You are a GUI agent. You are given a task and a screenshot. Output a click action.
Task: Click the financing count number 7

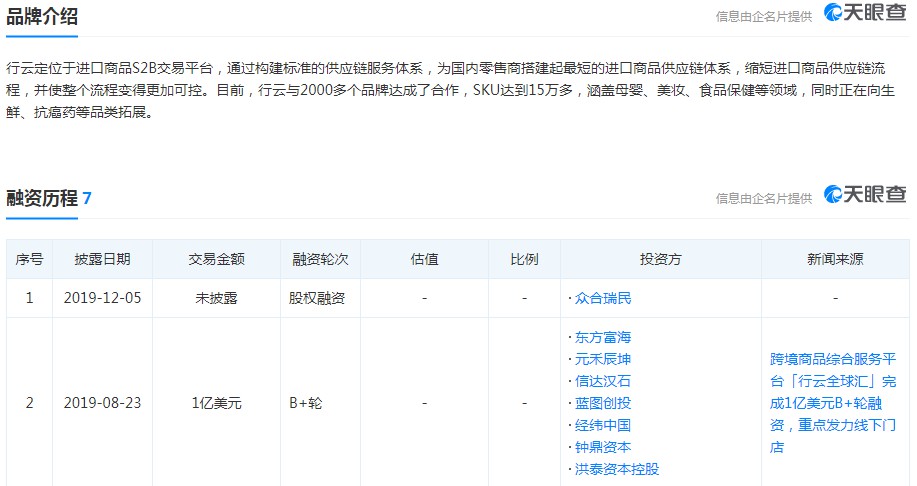(87, 198)
